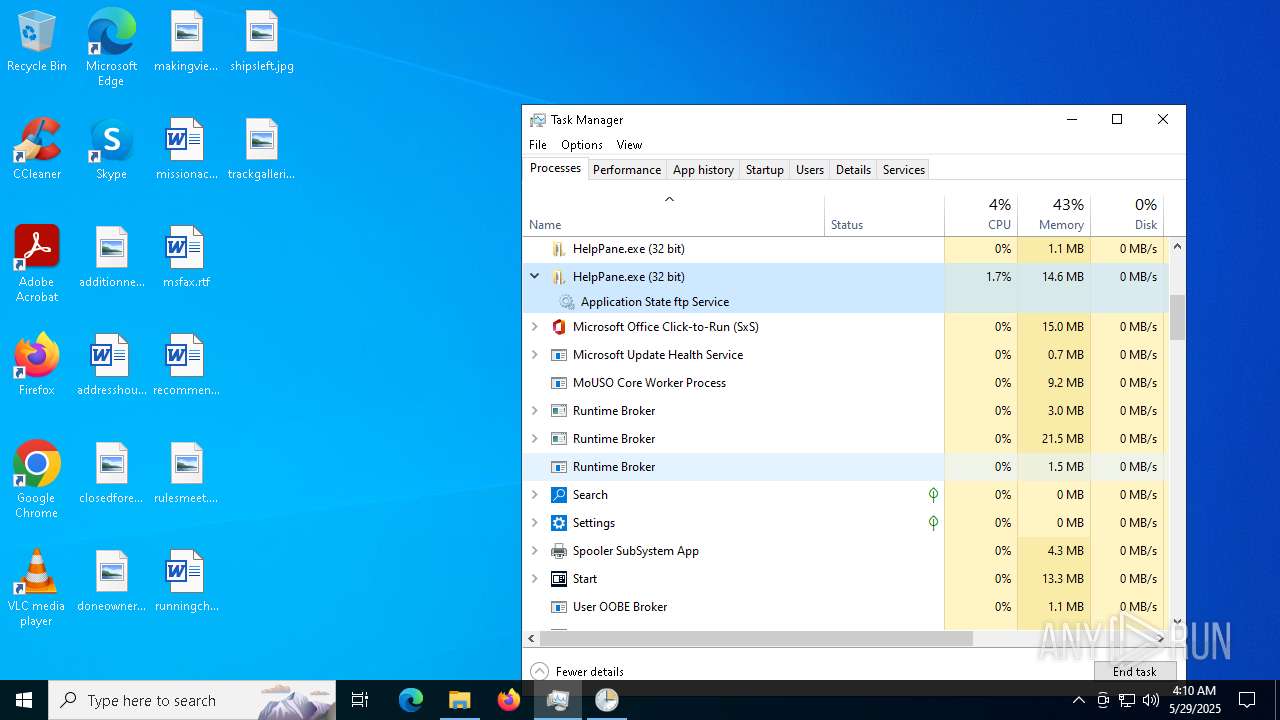The width and height of the screenshot is (1280, 720).
Task: Open the Recycle Bin desktop icon
Action: tap(37, 42)
